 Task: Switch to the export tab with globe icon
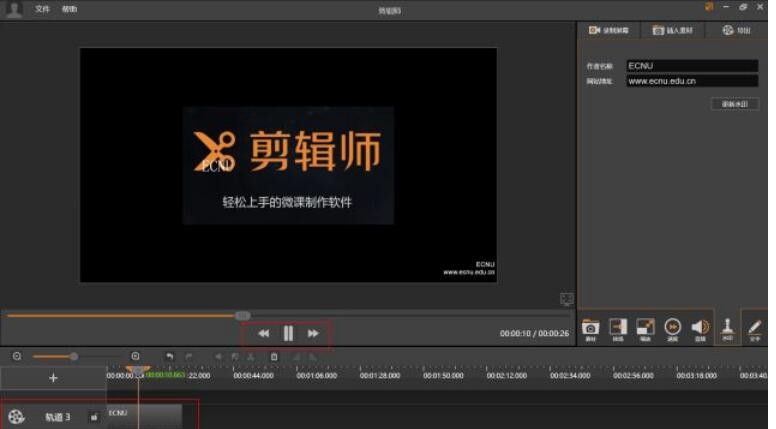point(736,30)
